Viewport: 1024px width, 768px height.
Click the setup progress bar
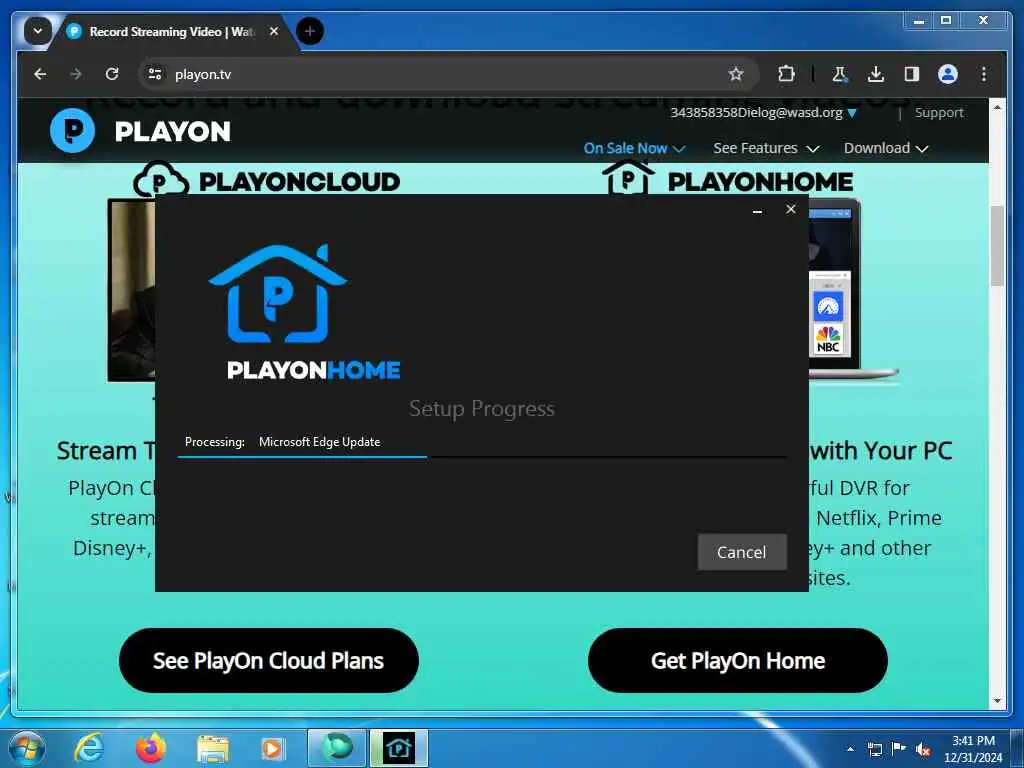click(x=482, y=456)
